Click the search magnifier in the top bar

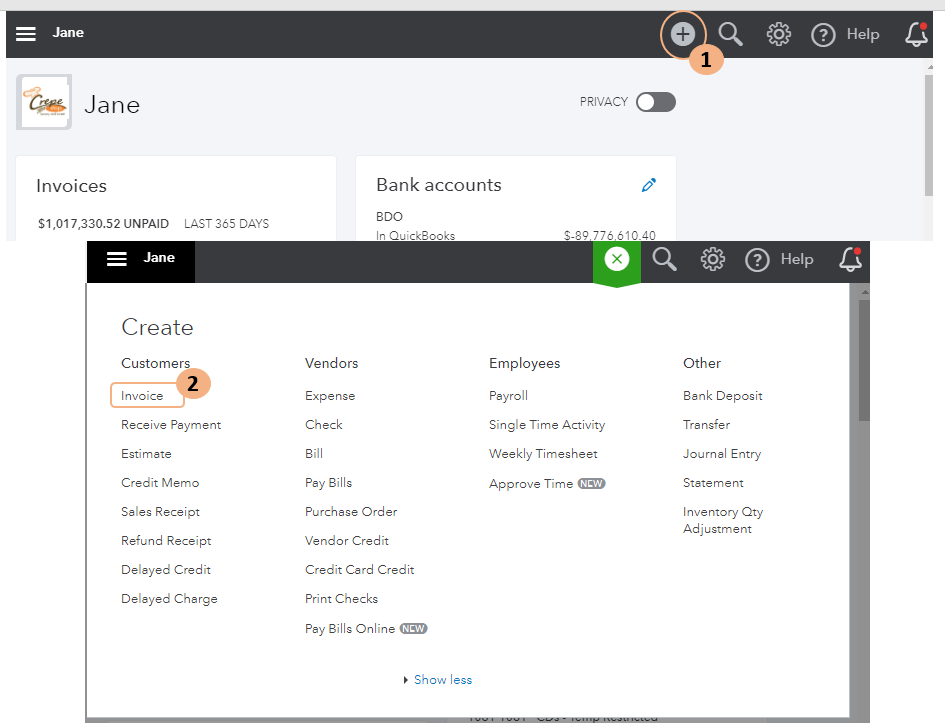pyautogui.click(x=731, y=34)
